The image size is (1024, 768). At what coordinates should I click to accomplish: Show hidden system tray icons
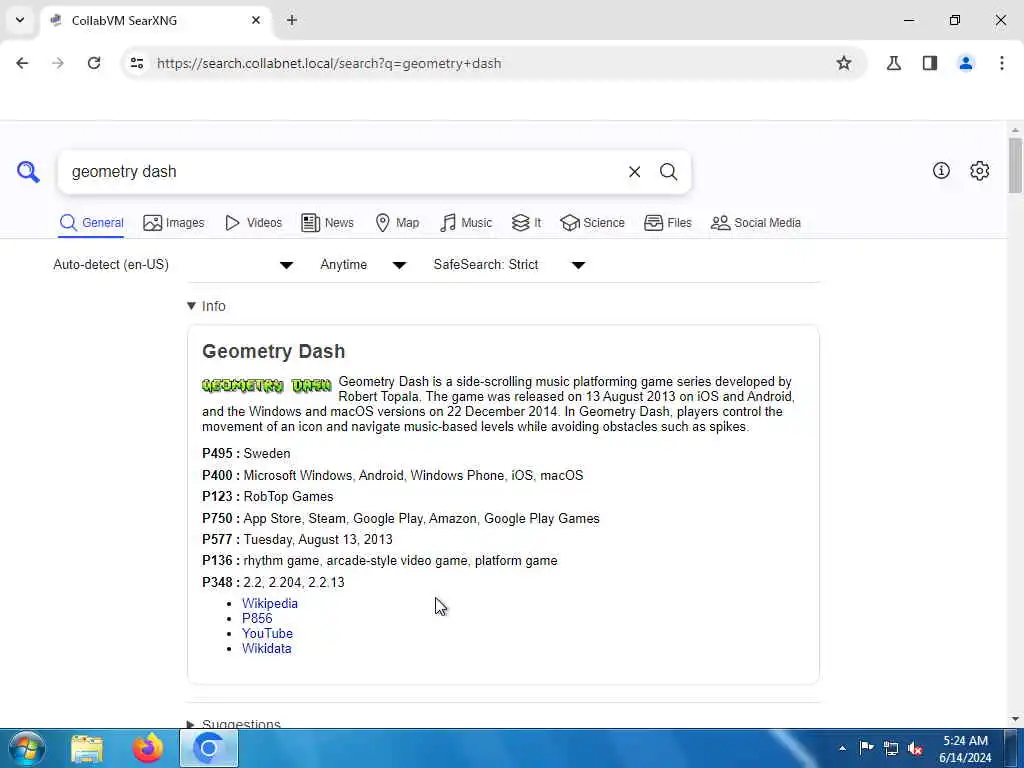[842, 748]
